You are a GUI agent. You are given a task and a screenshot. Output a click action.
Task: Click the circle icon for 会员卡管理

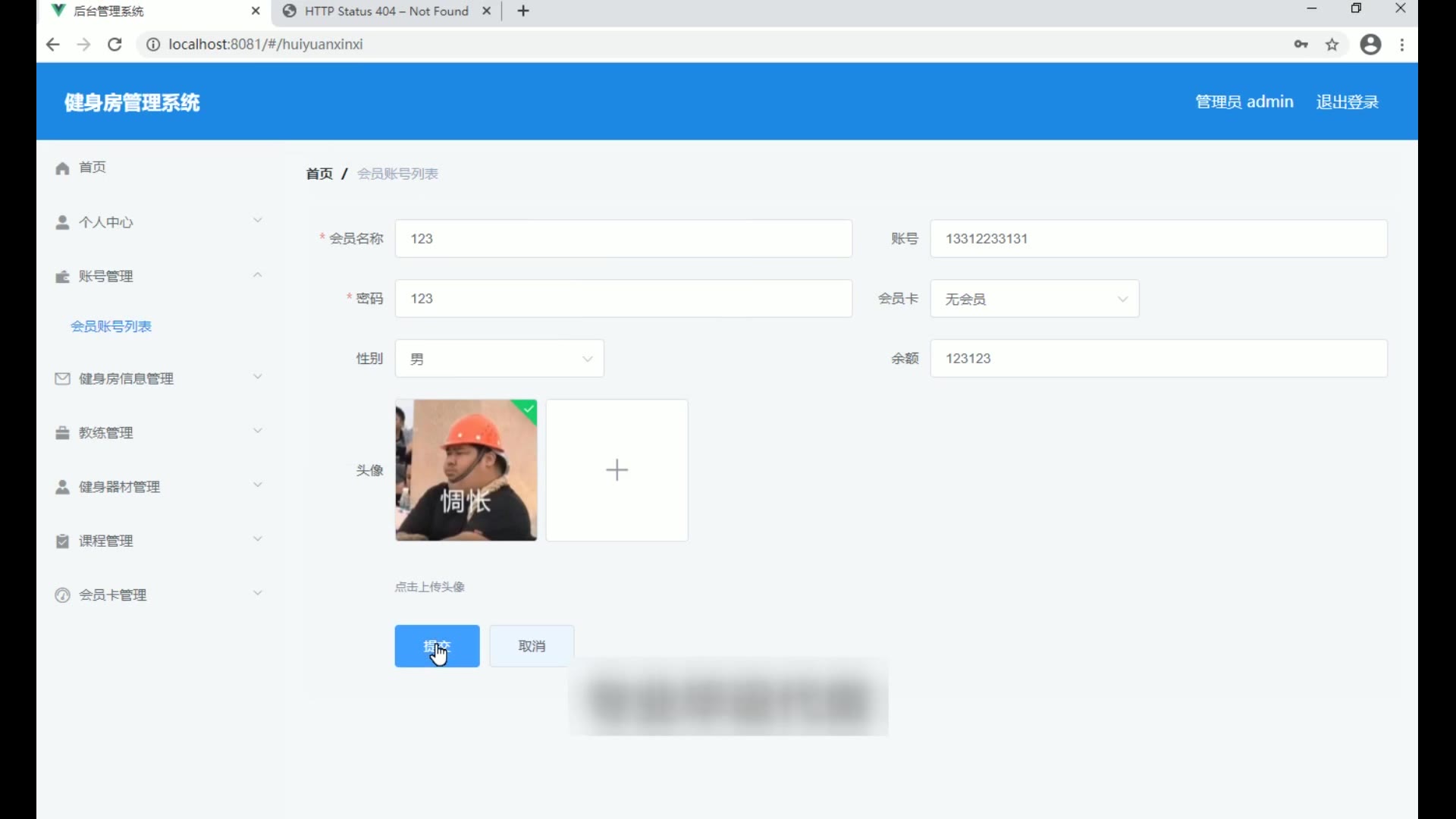pos(62,595)
